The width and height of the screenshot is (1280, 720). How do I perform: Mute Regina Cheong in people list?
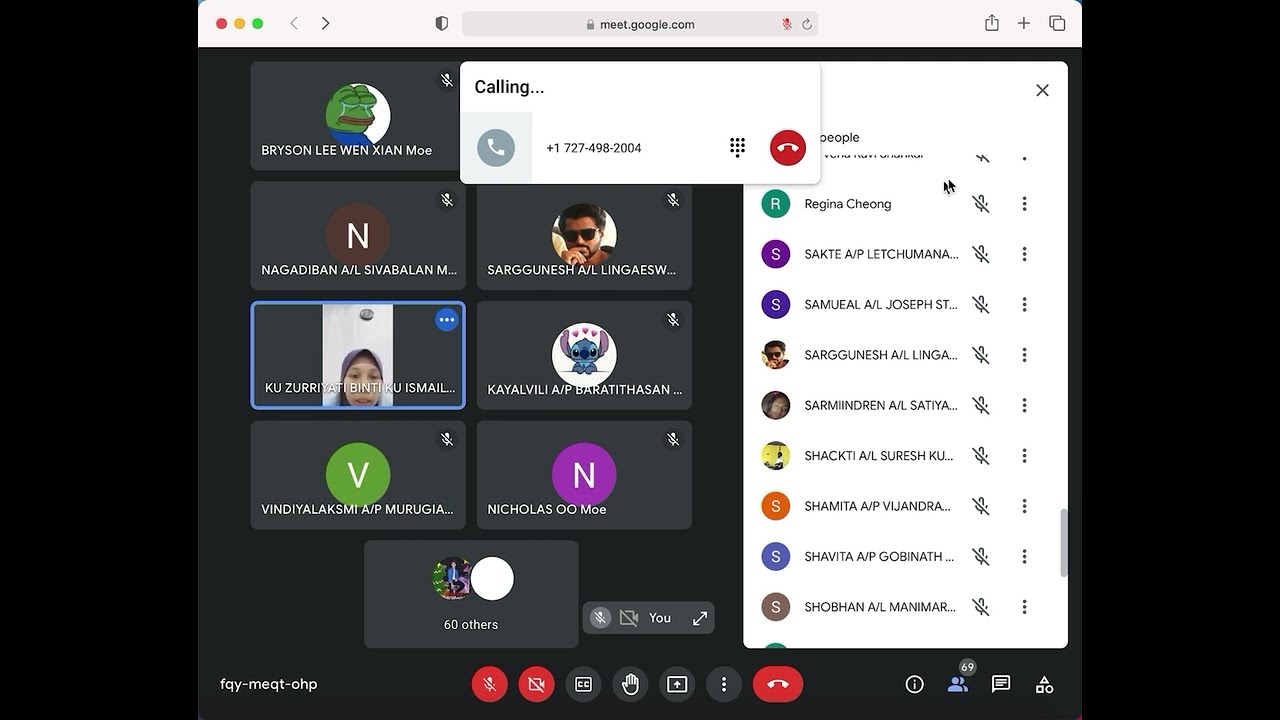[981, 204]
